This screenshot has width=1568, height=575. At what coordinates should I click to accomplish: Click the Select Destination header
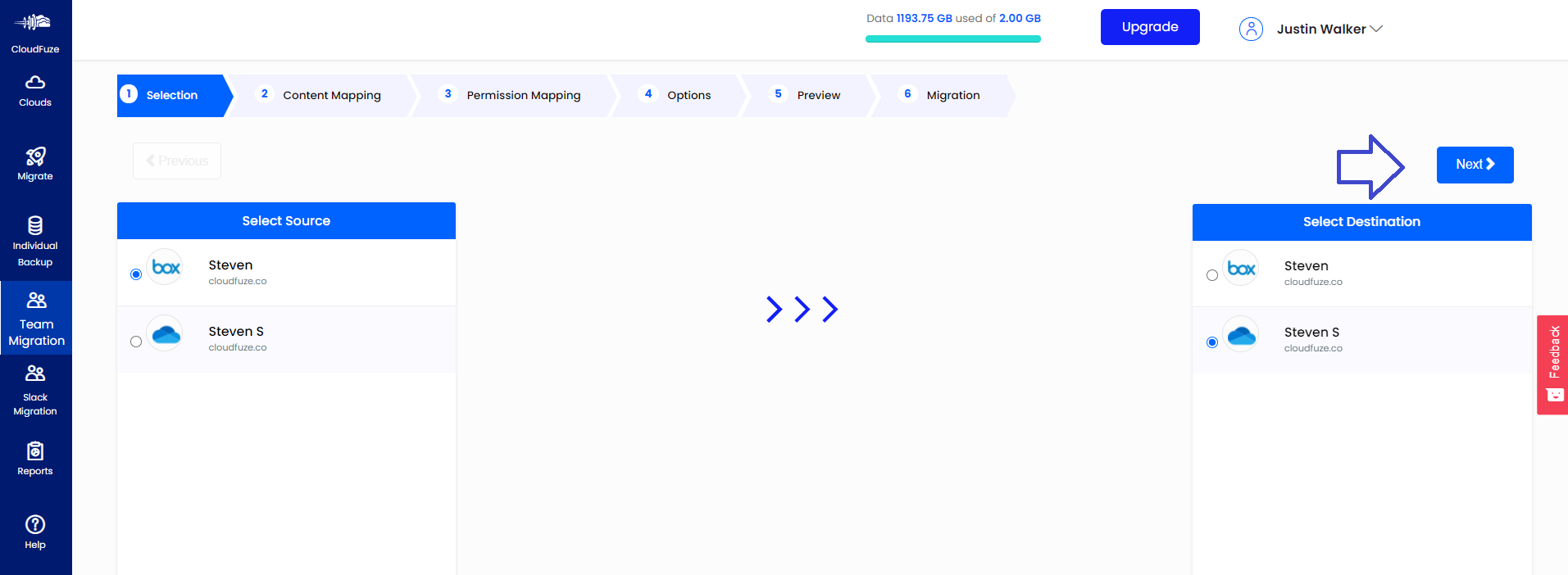1361,222
